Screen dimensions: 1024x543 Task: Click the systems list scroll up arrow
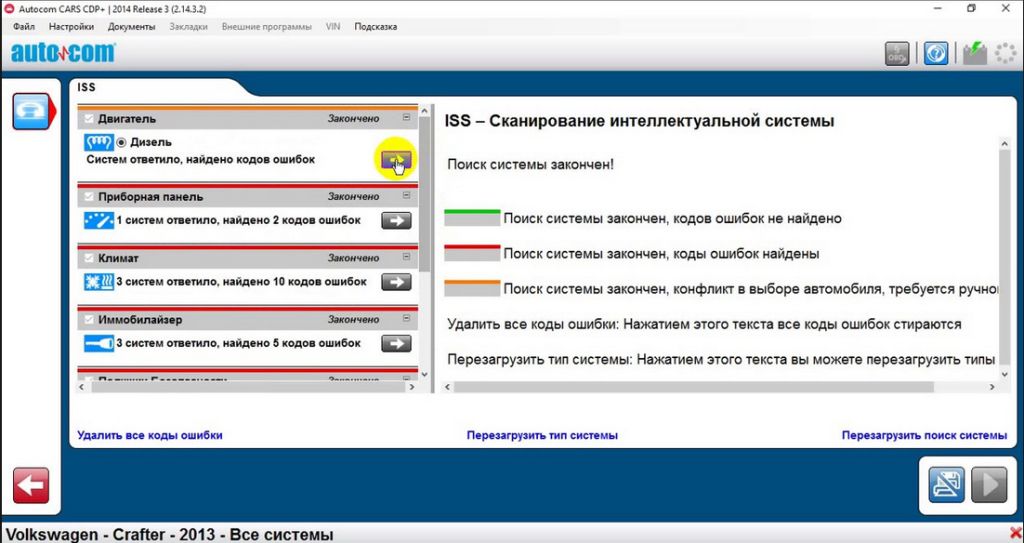(x=424, y=111)
